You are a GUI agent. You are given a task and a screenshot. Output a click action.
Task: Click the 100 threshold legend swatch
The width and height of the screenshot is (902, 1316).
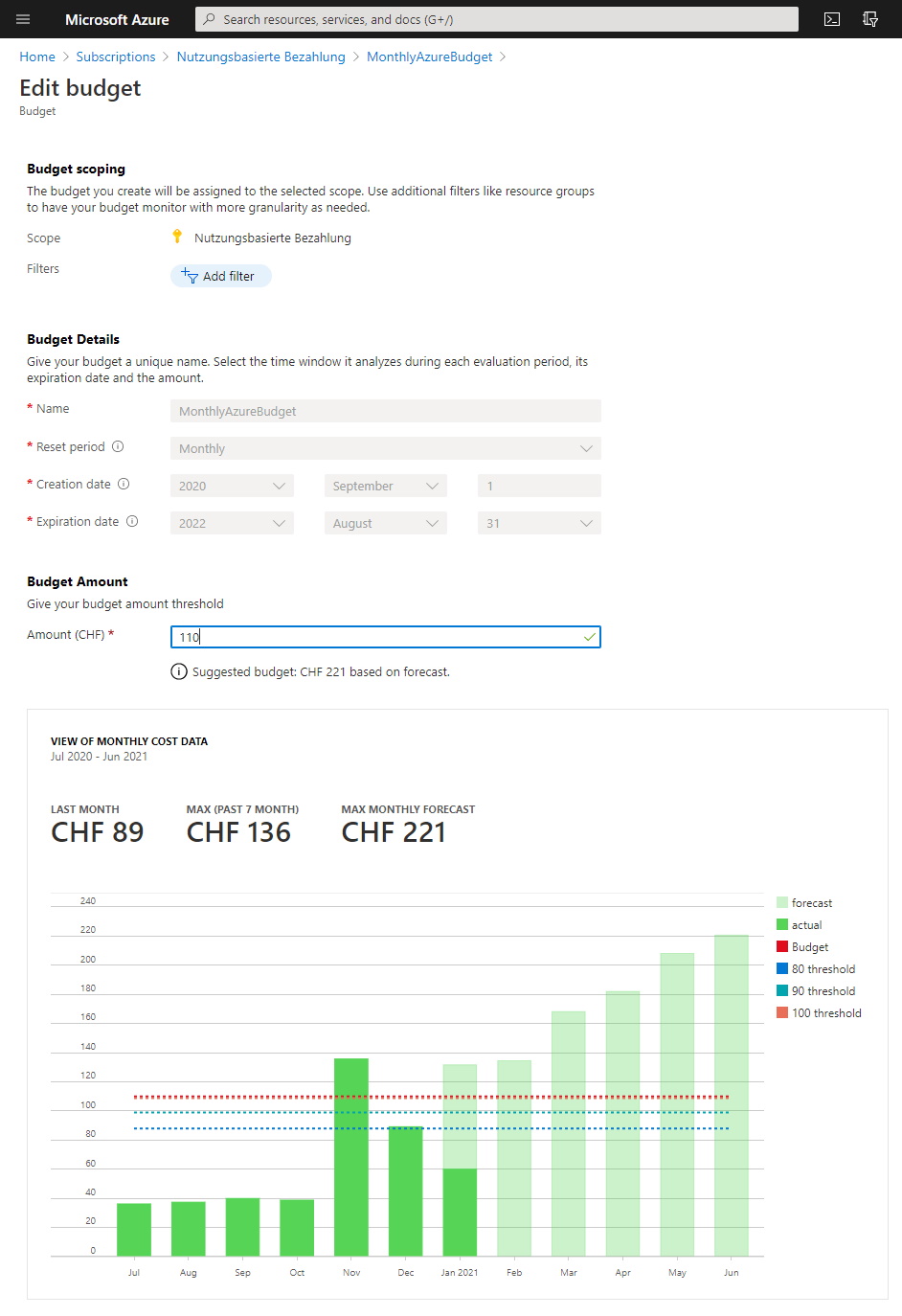pos(782,1012)
